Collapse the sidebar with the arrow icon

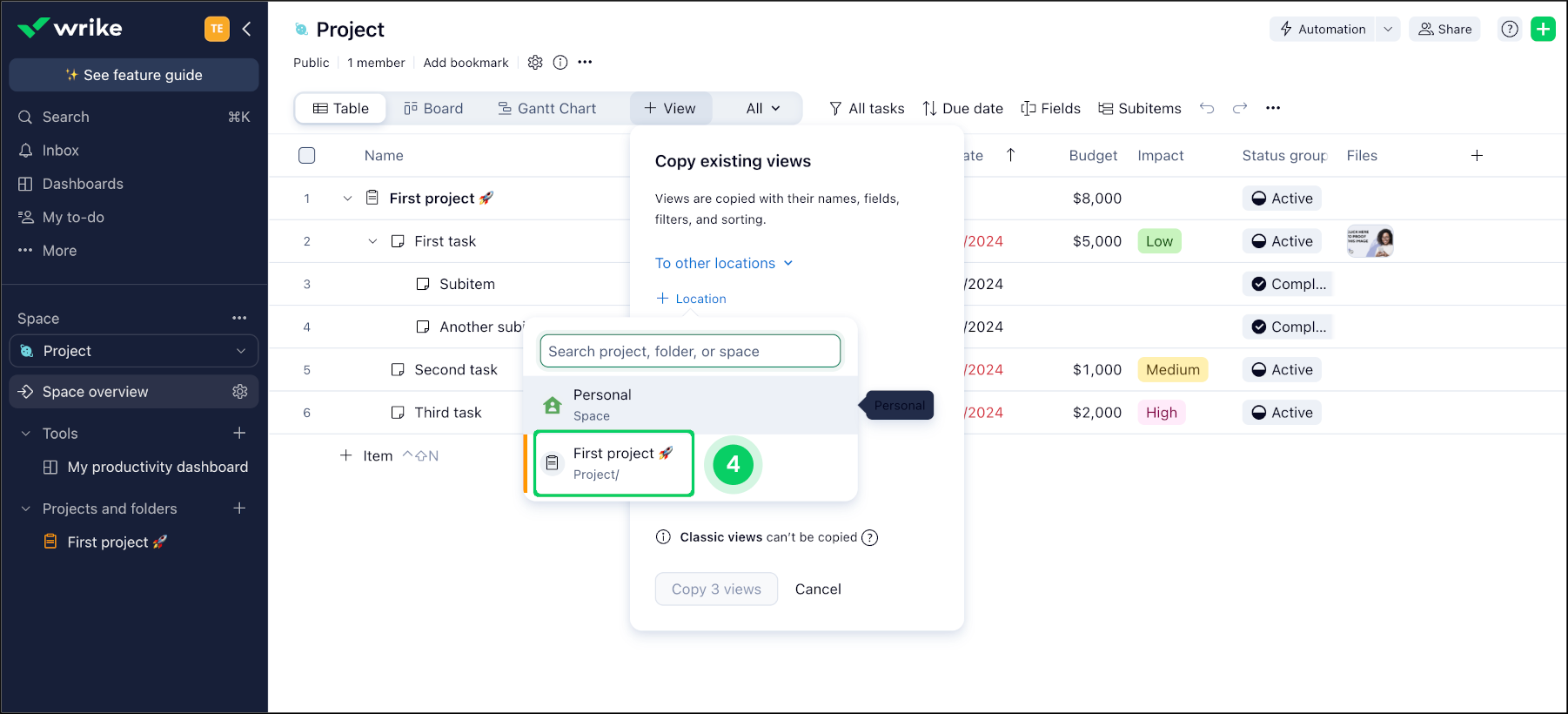click(x=247, y=29)
